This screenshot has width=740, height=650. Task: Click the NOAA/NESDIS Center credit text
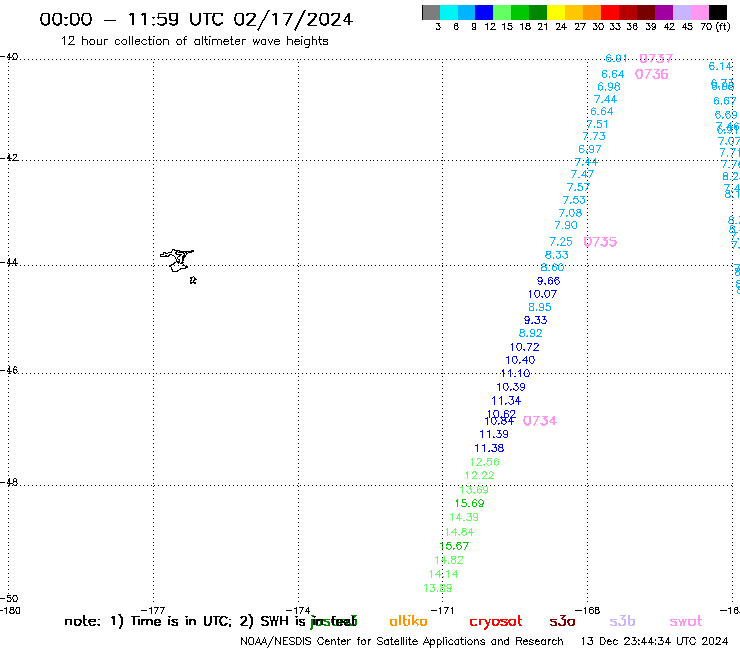402,642
